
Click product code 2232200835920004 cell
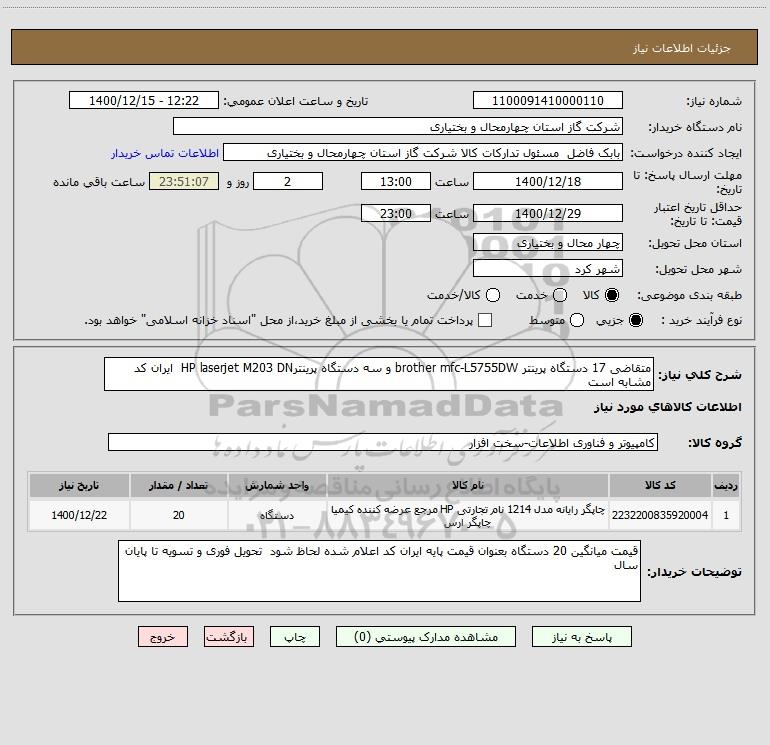pos(660,515)
